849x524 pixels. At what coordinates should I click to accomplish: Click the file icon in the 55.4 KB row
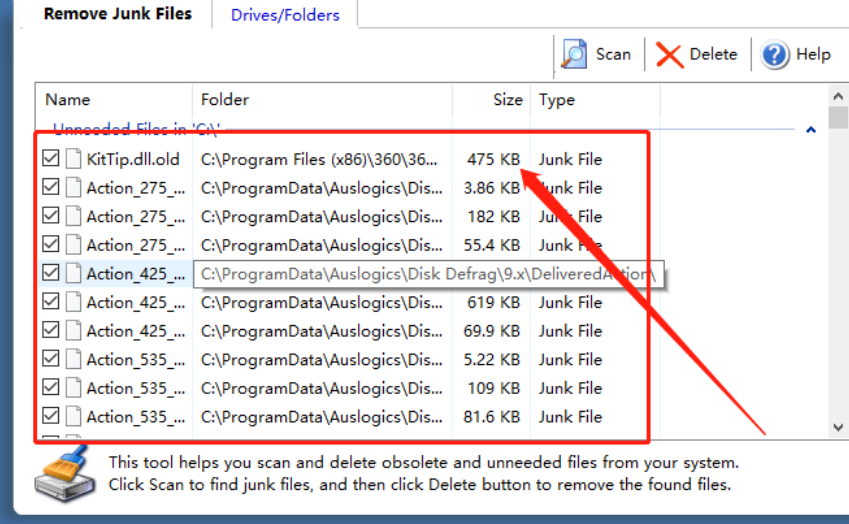[74, 245]
